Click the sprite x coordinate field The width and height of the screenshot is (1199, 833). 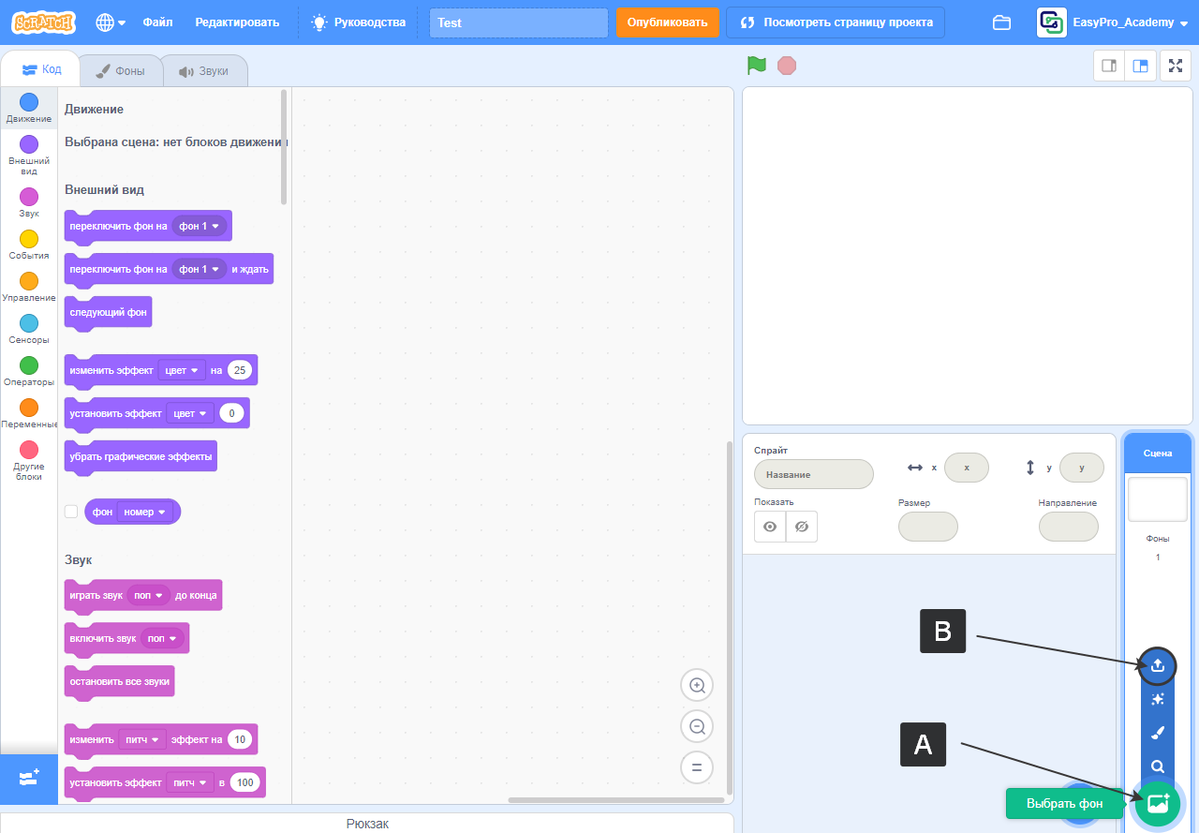click(967, 467)
